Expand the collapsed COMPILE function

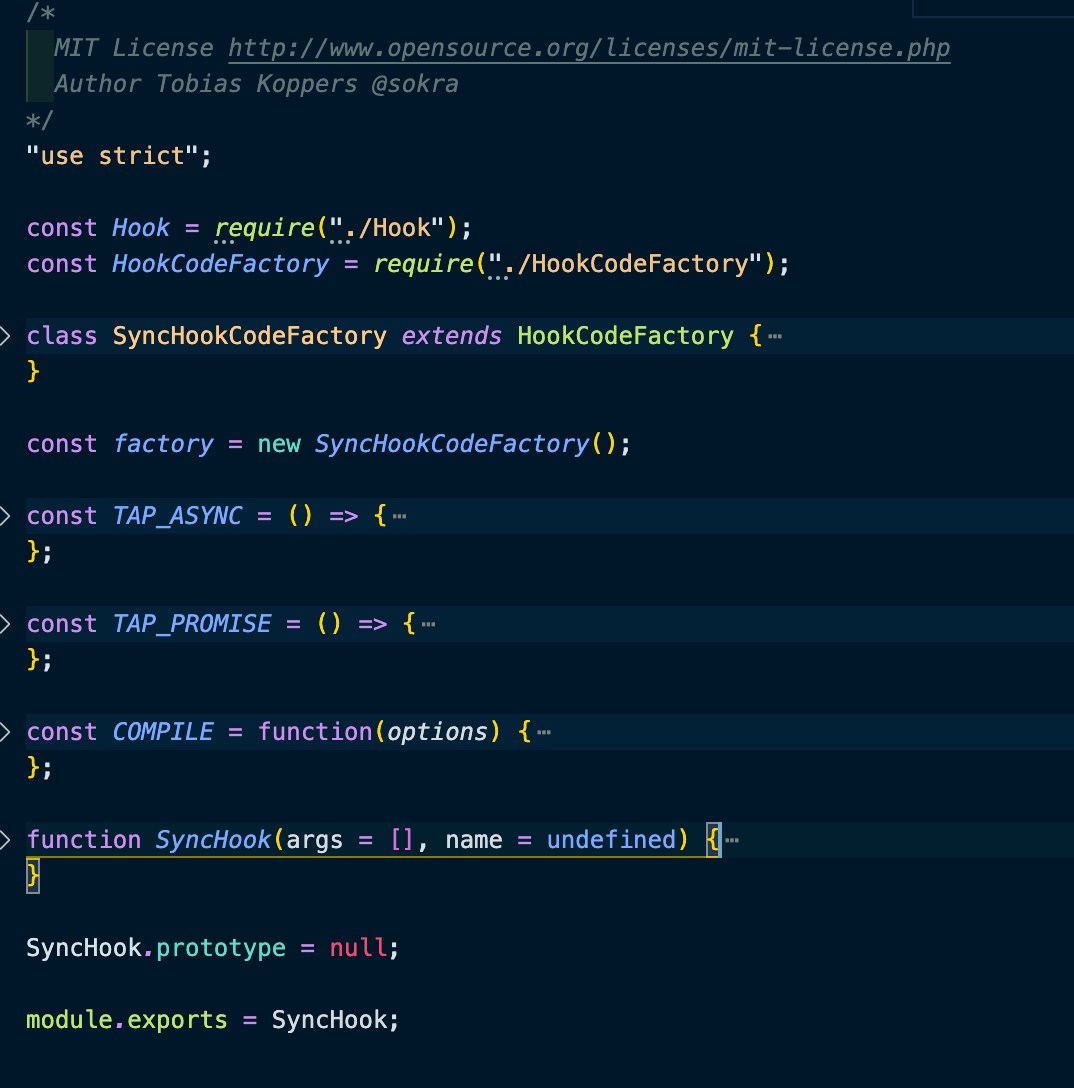coord(5,732)
